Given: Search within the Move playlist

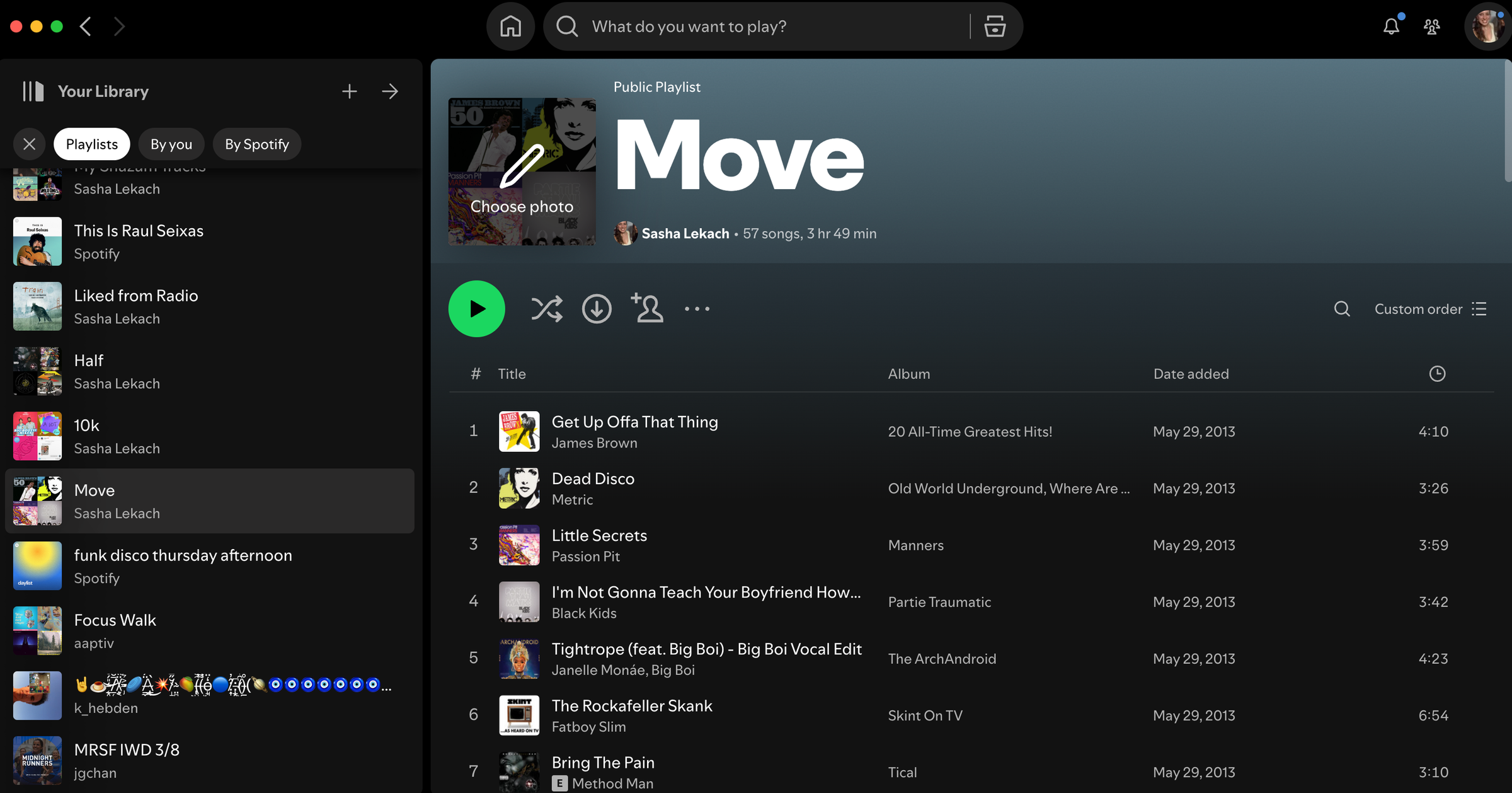Looking at the screenshot, I should (x=1342, y=308).
